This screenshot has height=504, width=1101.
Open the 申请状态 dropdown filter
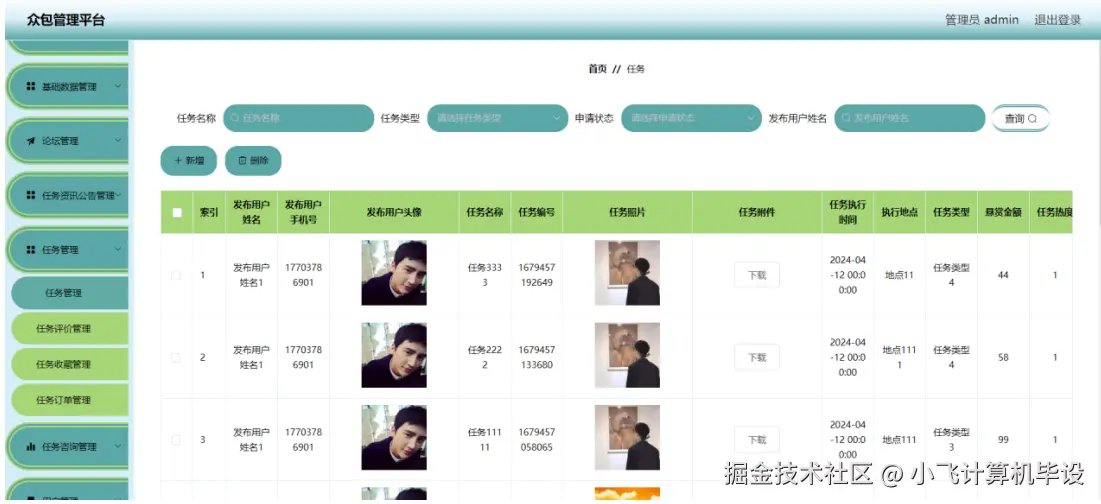692,119
